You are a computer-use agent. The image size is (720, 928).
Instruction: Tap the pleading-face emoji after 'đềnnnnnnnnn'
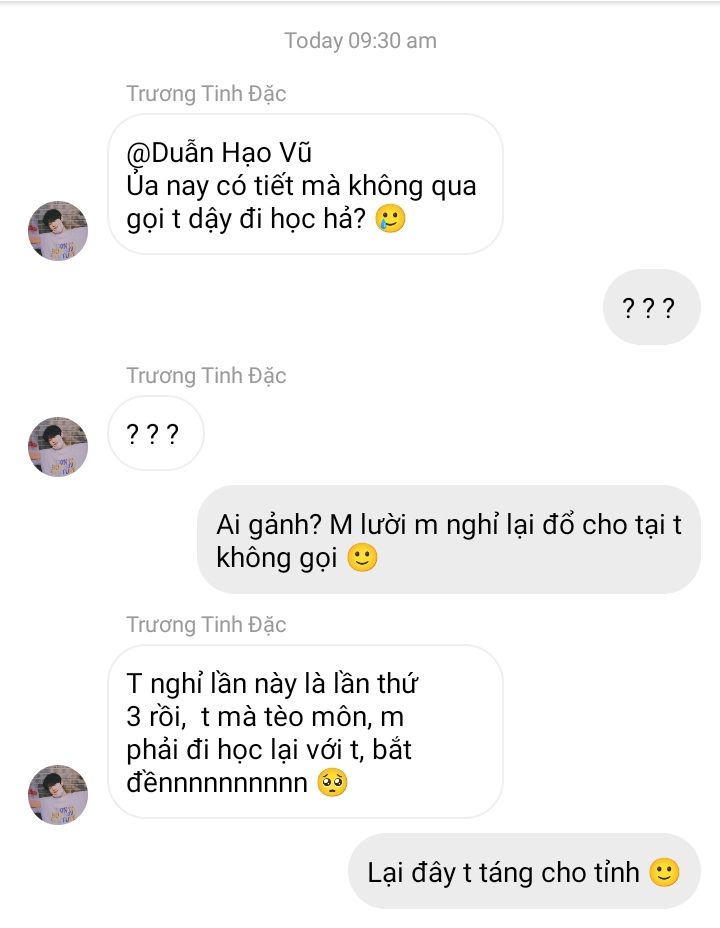[332, 782]
